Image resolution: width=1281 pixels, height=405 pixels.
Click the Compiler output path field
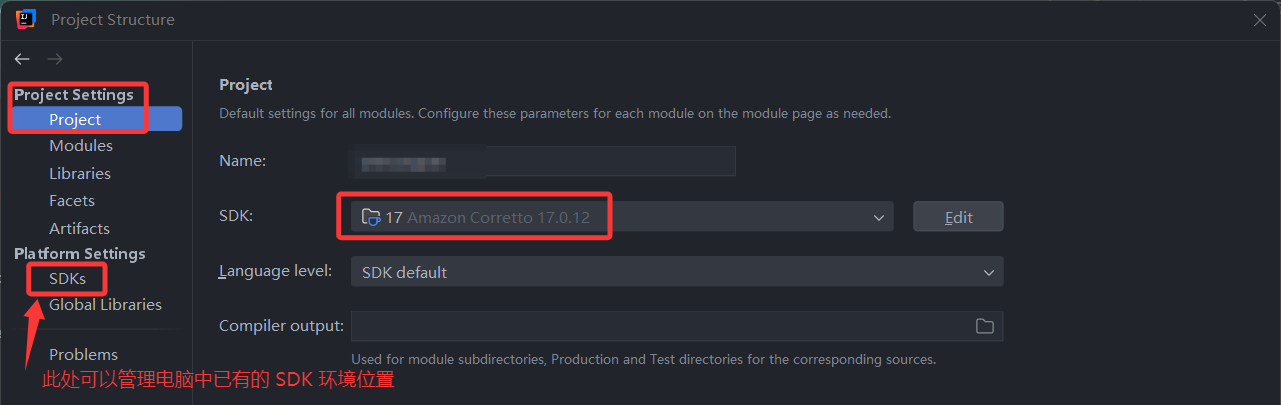click(x=658, y=326)
